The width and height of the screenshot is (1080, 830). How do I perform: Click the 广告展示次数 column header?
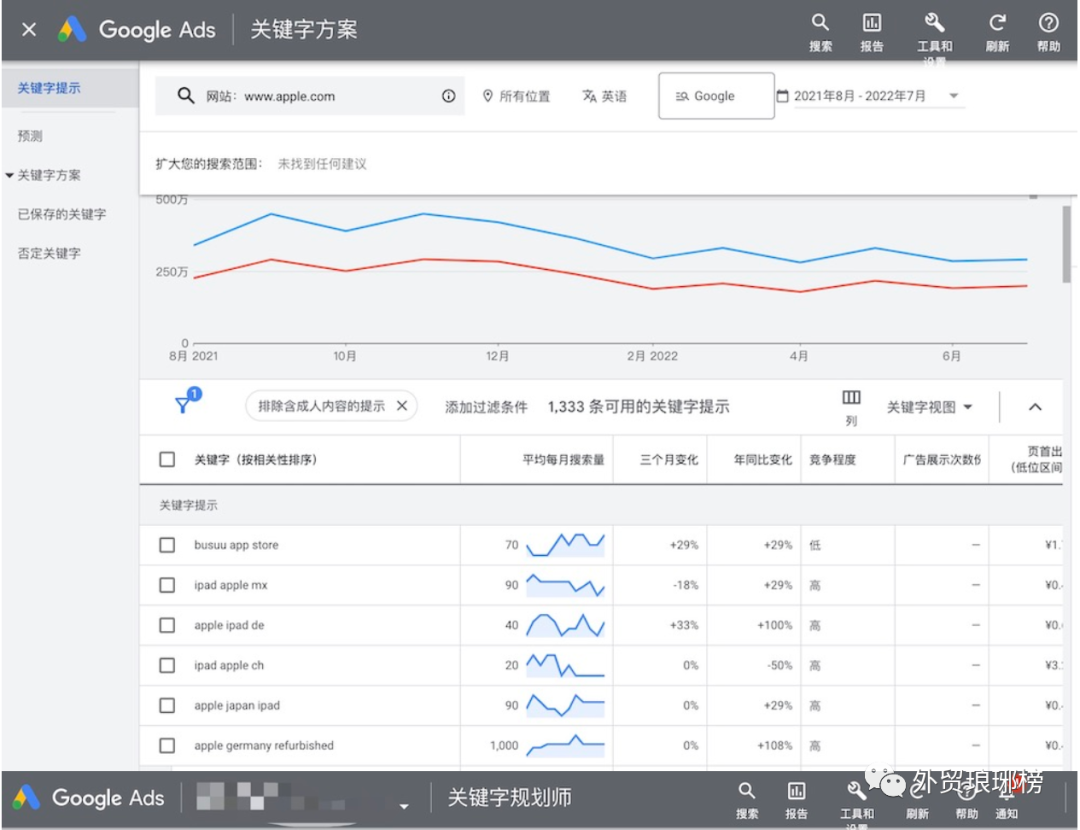tap(942, 459)
